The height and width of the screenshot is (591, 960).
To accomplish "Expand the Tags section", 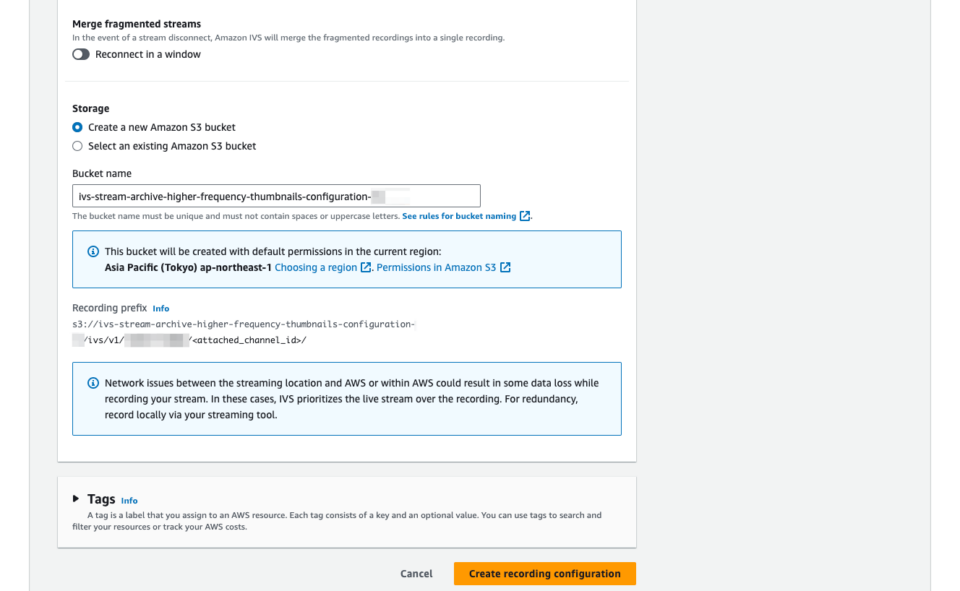I will 75,499.
